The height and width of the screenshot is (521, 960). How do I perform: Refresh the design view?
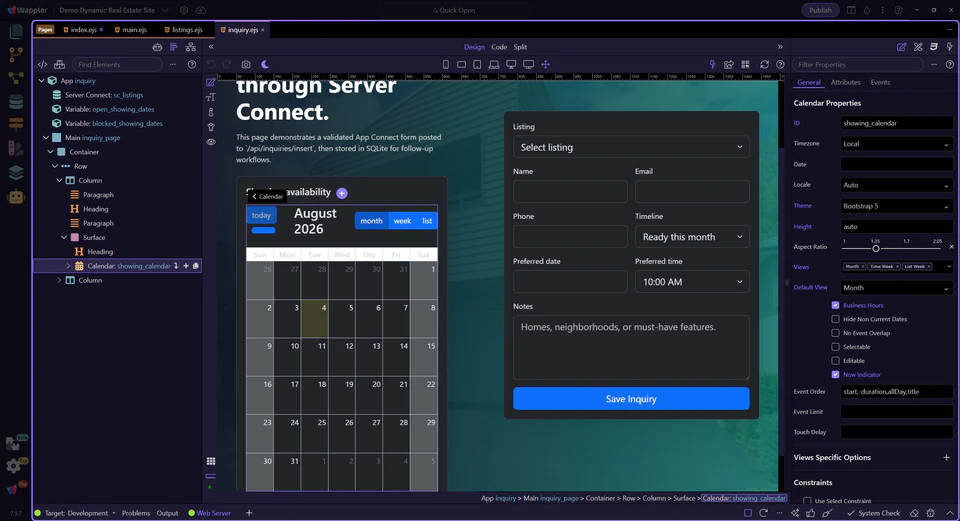pos(764,64)
